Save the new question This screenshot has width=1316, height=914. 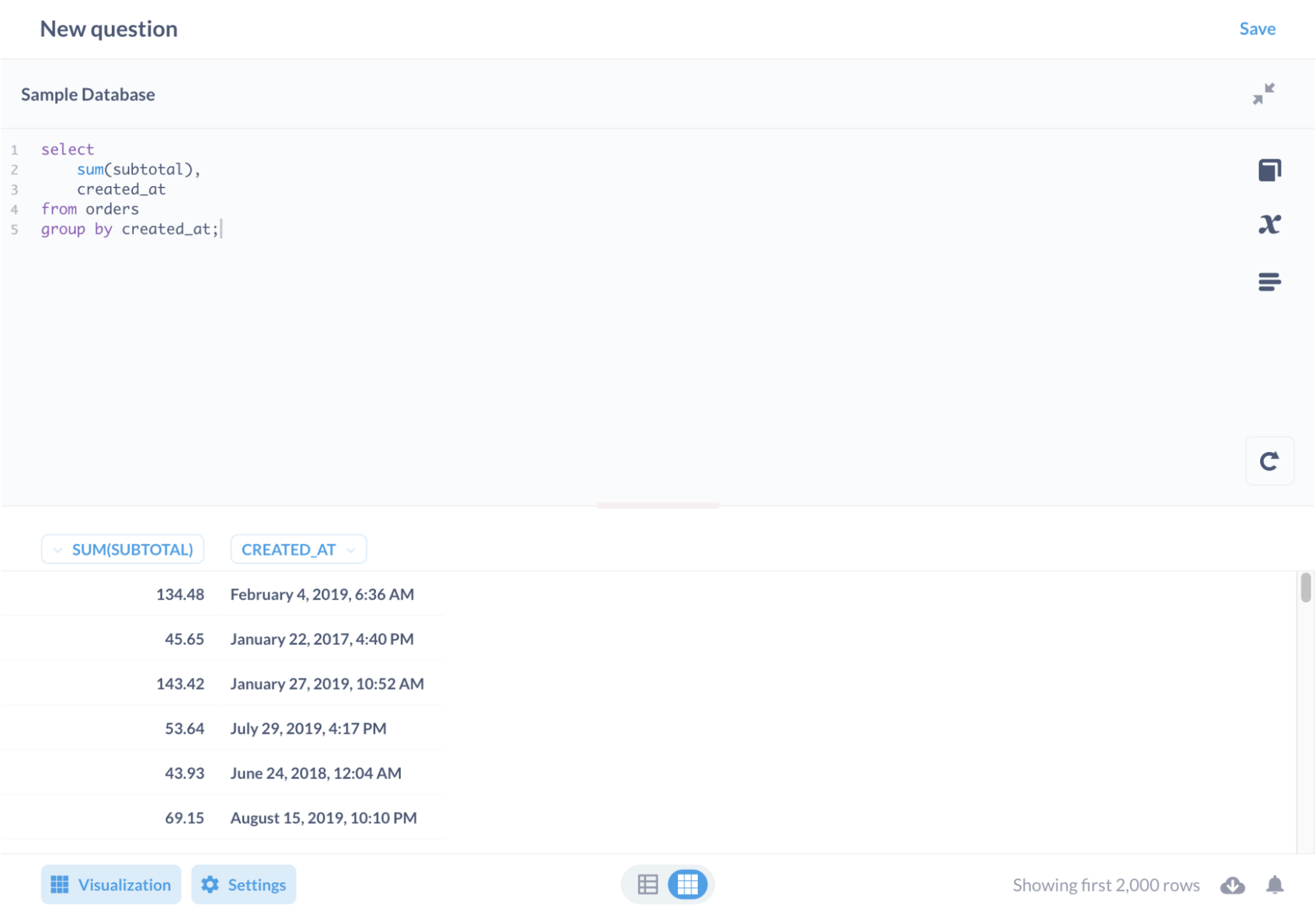pos(1257,28)
